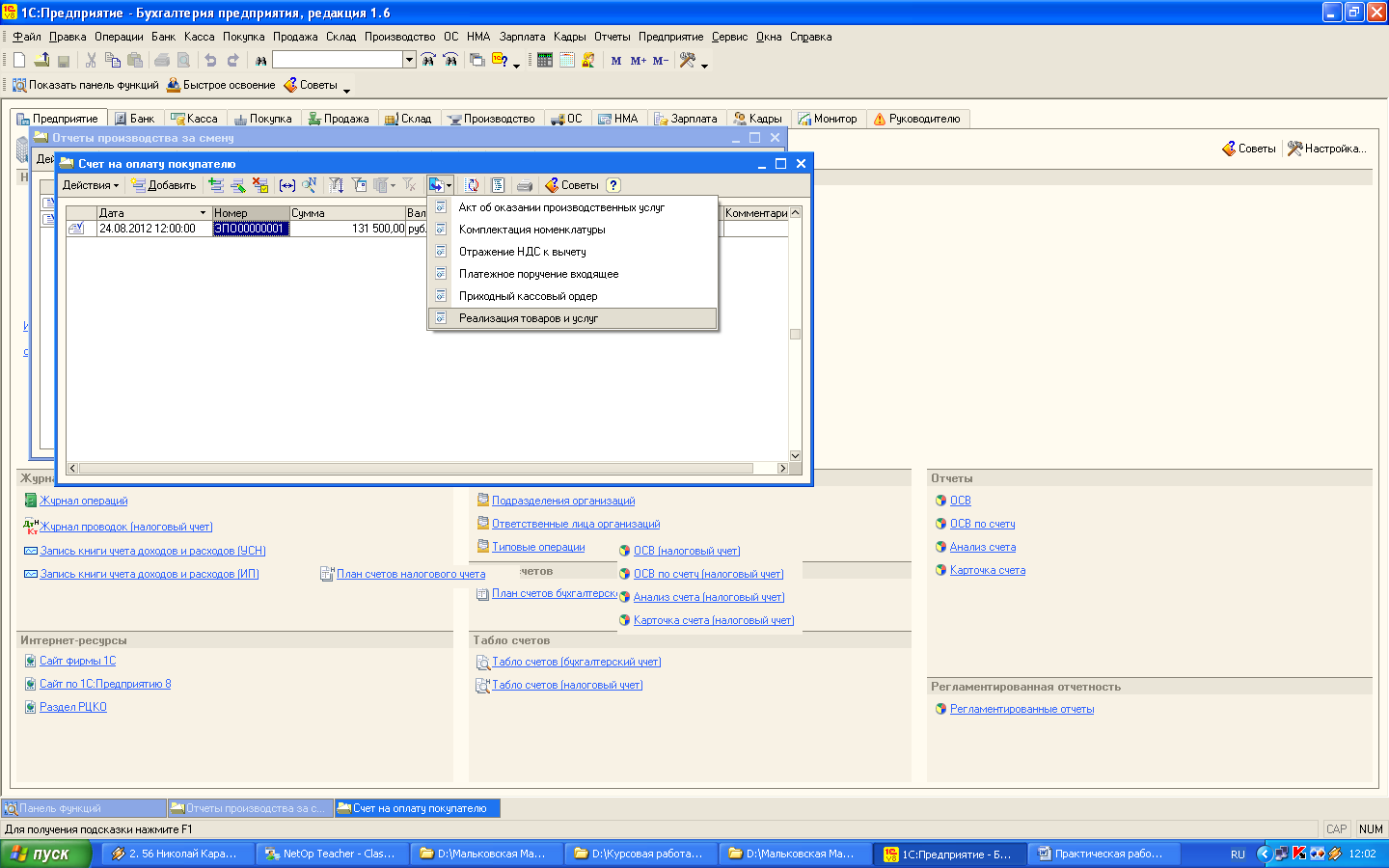This screenshot has width=1389, height=868.
Task: Open the Дата column sort dropdown arrow
Action: [x=203, y=213]
